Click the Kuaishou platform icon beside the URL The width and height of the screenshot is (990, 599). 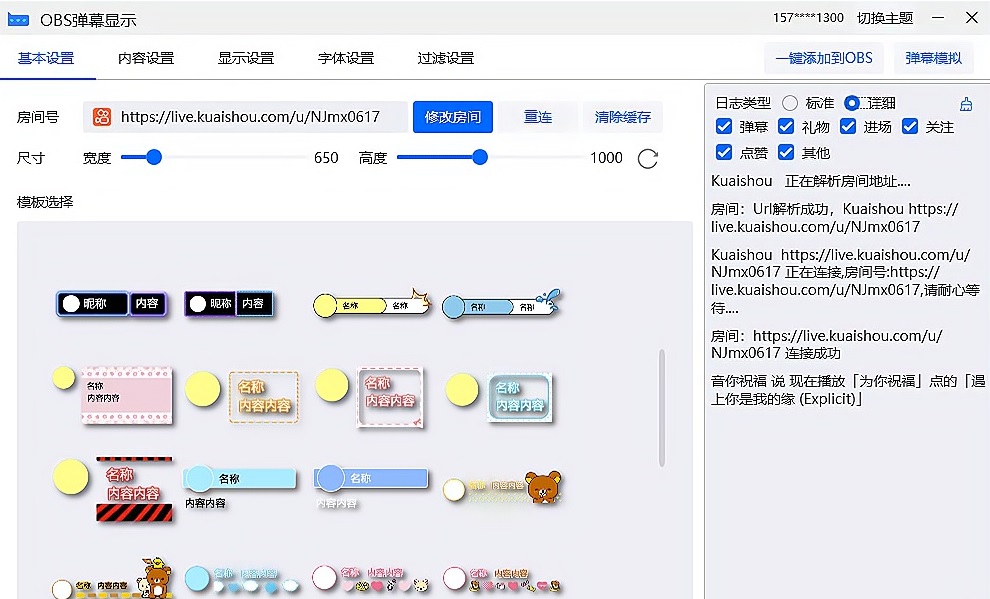[x=102, y=116]
